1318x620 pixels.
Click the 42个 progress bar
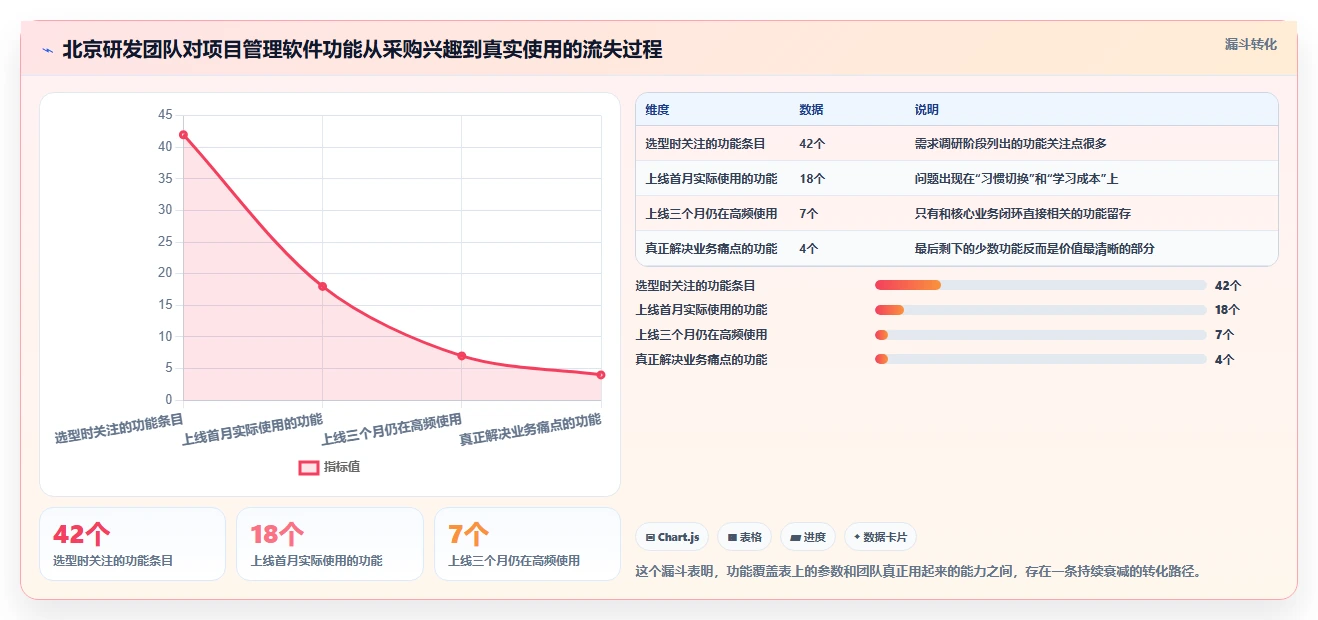pyautogui.click(x=1040, y=285)
